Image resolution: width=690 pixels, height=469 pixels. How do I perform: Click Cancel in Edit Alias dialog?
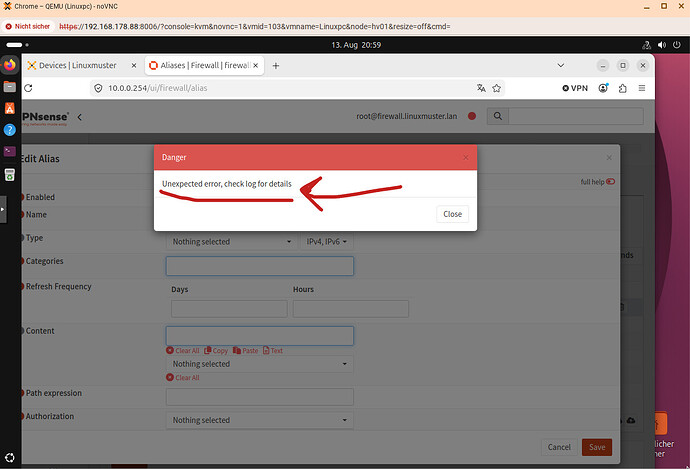559,447
